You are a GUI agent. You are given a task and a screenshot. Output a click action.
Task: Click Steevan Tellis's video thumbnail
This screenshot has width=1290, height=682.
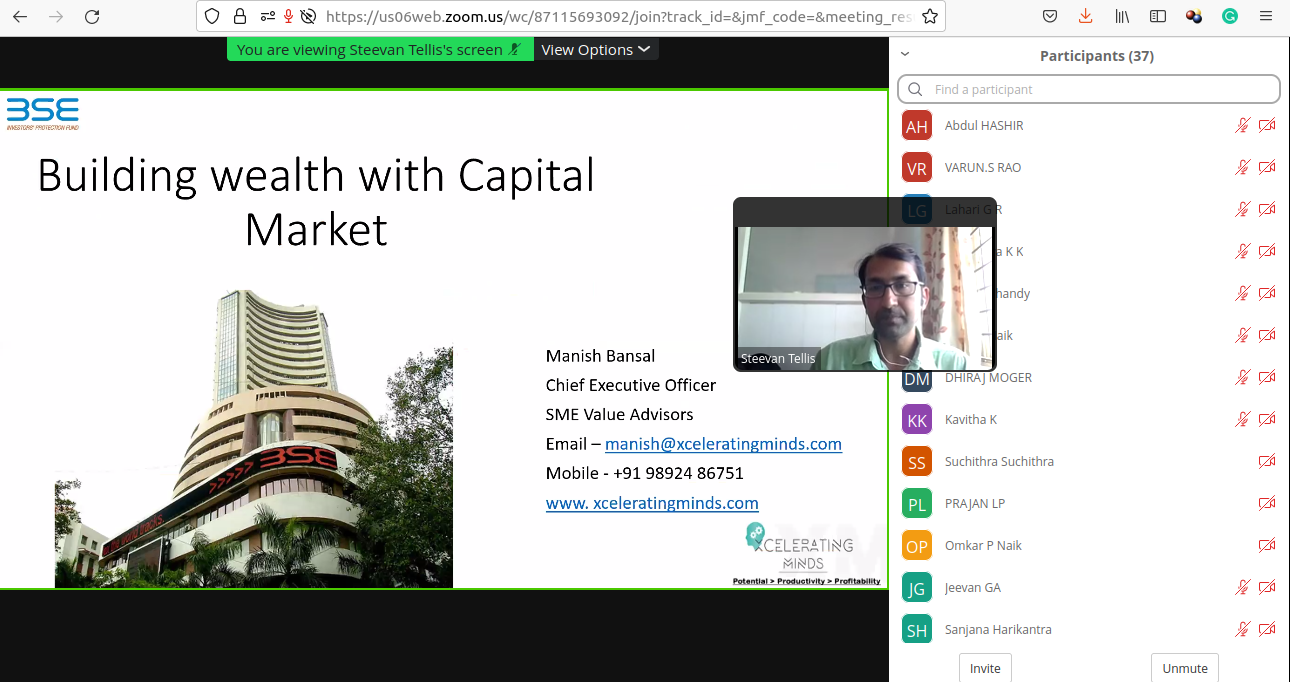(x=864, y=297)
